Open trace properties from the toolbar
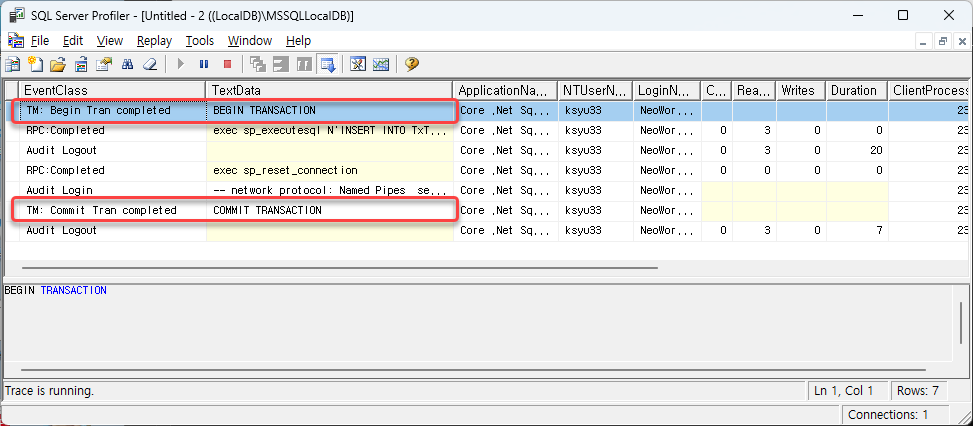973x426 pixels. click(105, 64)
